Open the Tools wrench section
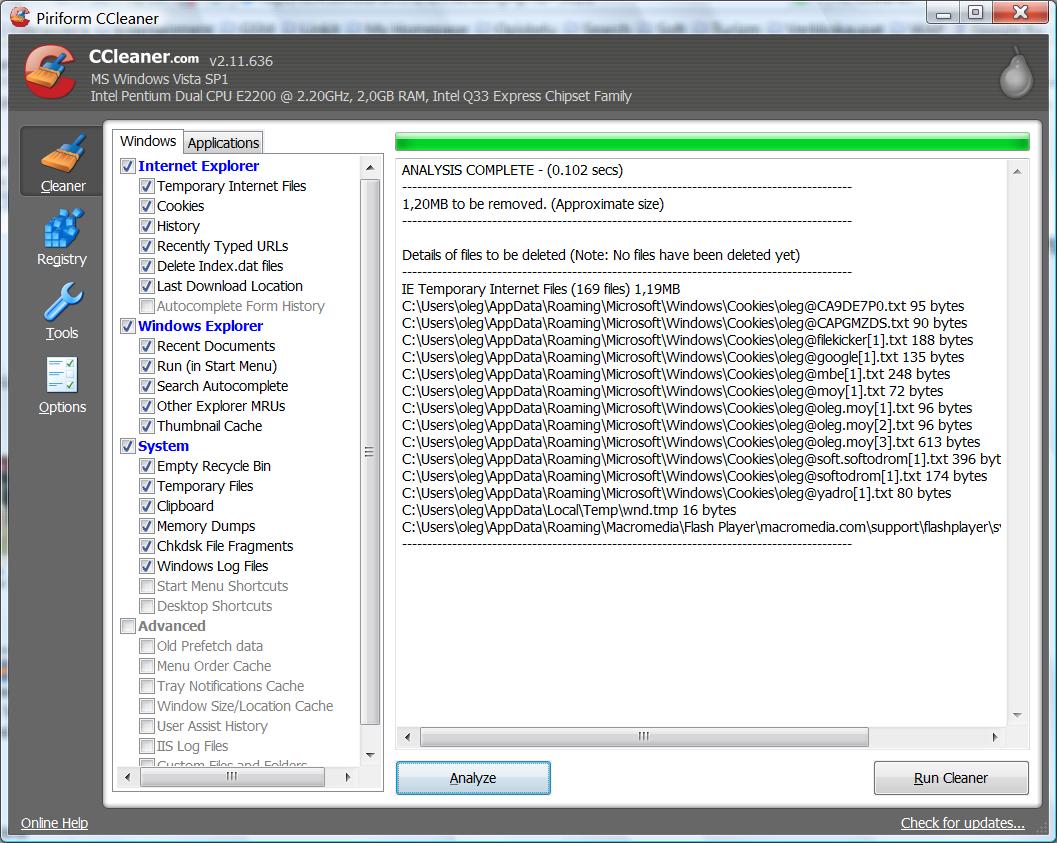 point(62,311)
